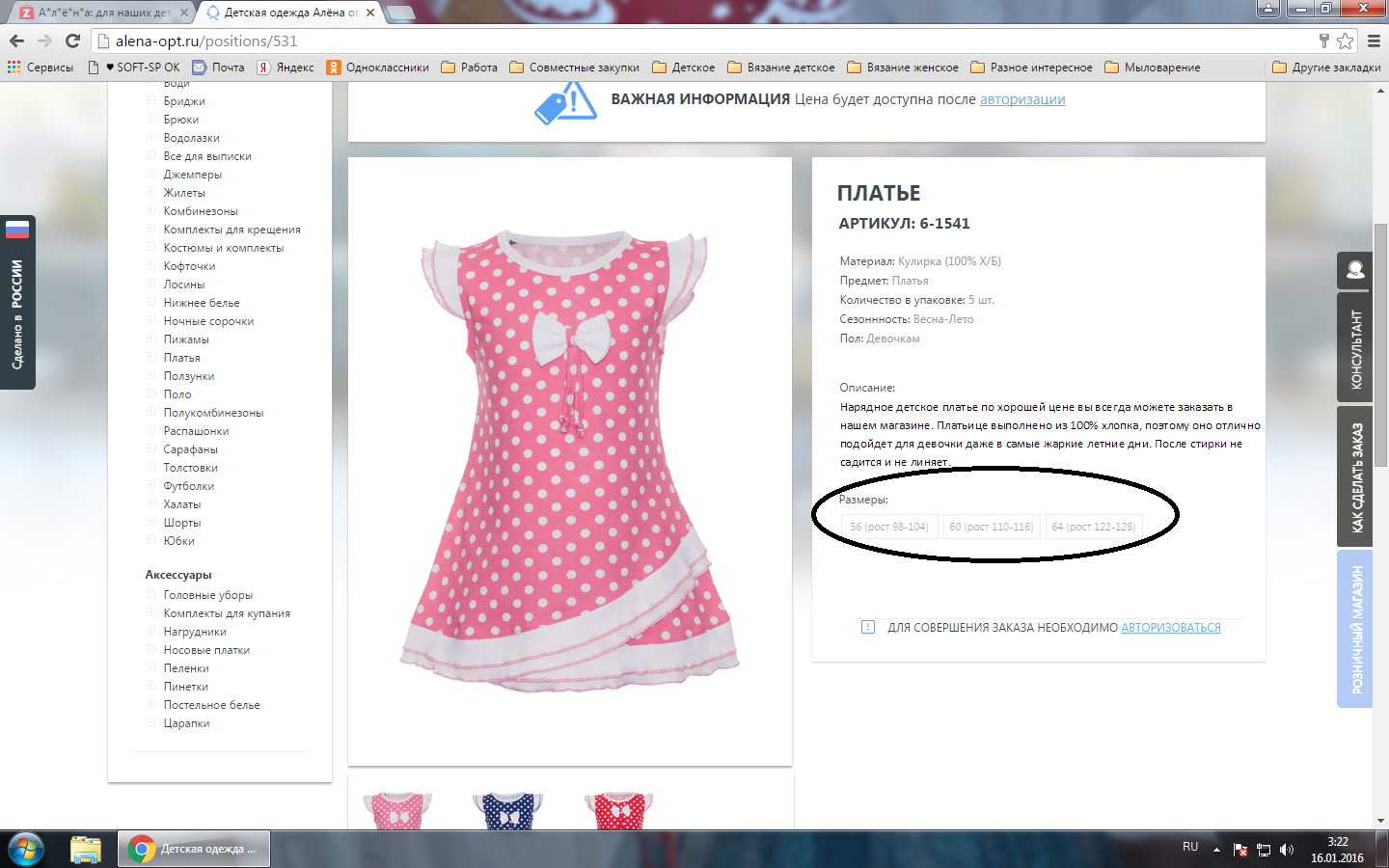Viewport: 1389px width, 868px height.
Task: Open the consultant chat icon
Action: (x=1354, y=271)
